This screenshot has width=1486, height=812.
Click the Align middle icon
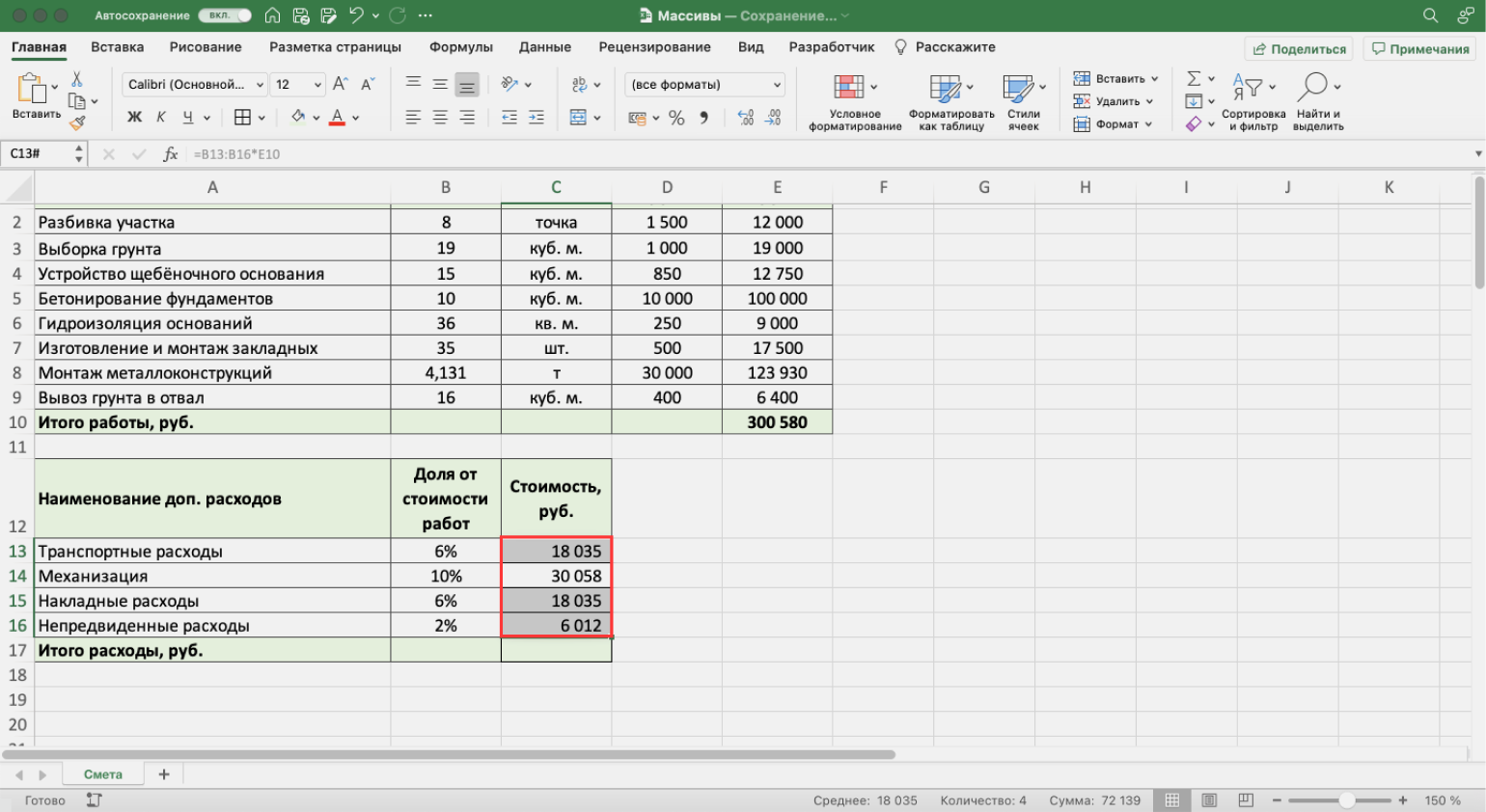pyautogui.click(x=440, y=84)
